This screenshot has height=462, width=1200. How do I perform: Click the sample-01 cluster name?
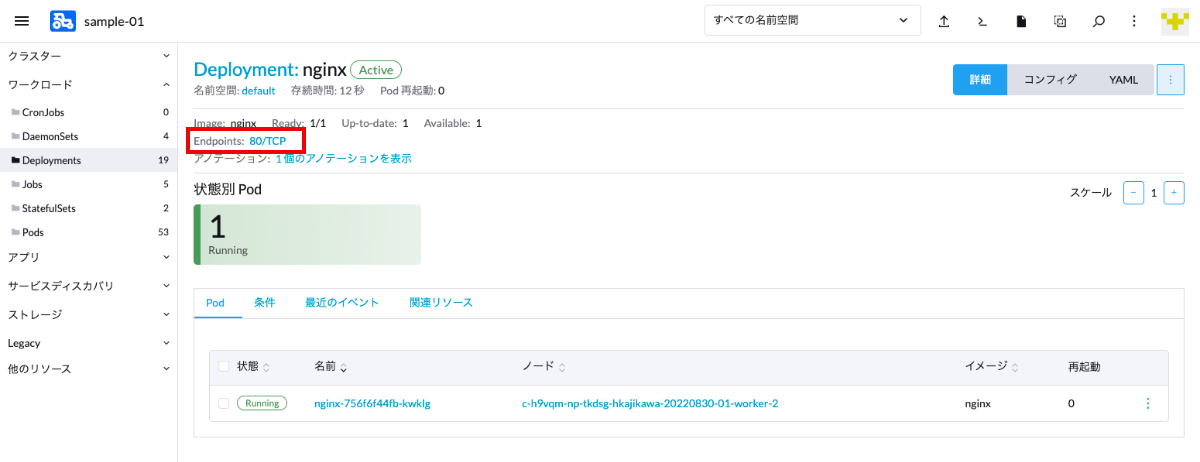coord(115,21)
